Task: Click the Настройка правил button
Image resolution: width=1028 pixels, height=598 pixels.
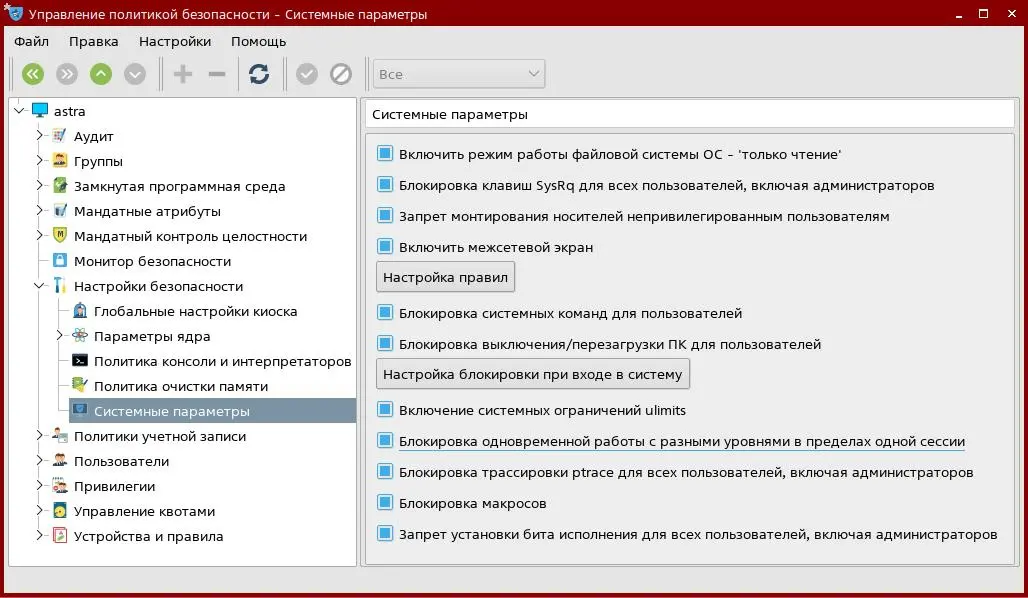Action: tap(445, 277)
